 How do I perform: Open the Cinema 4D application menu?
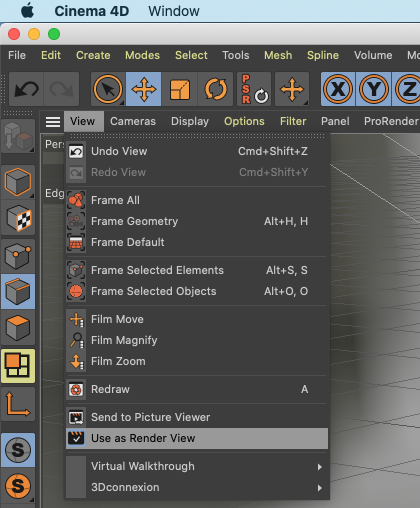92,11
